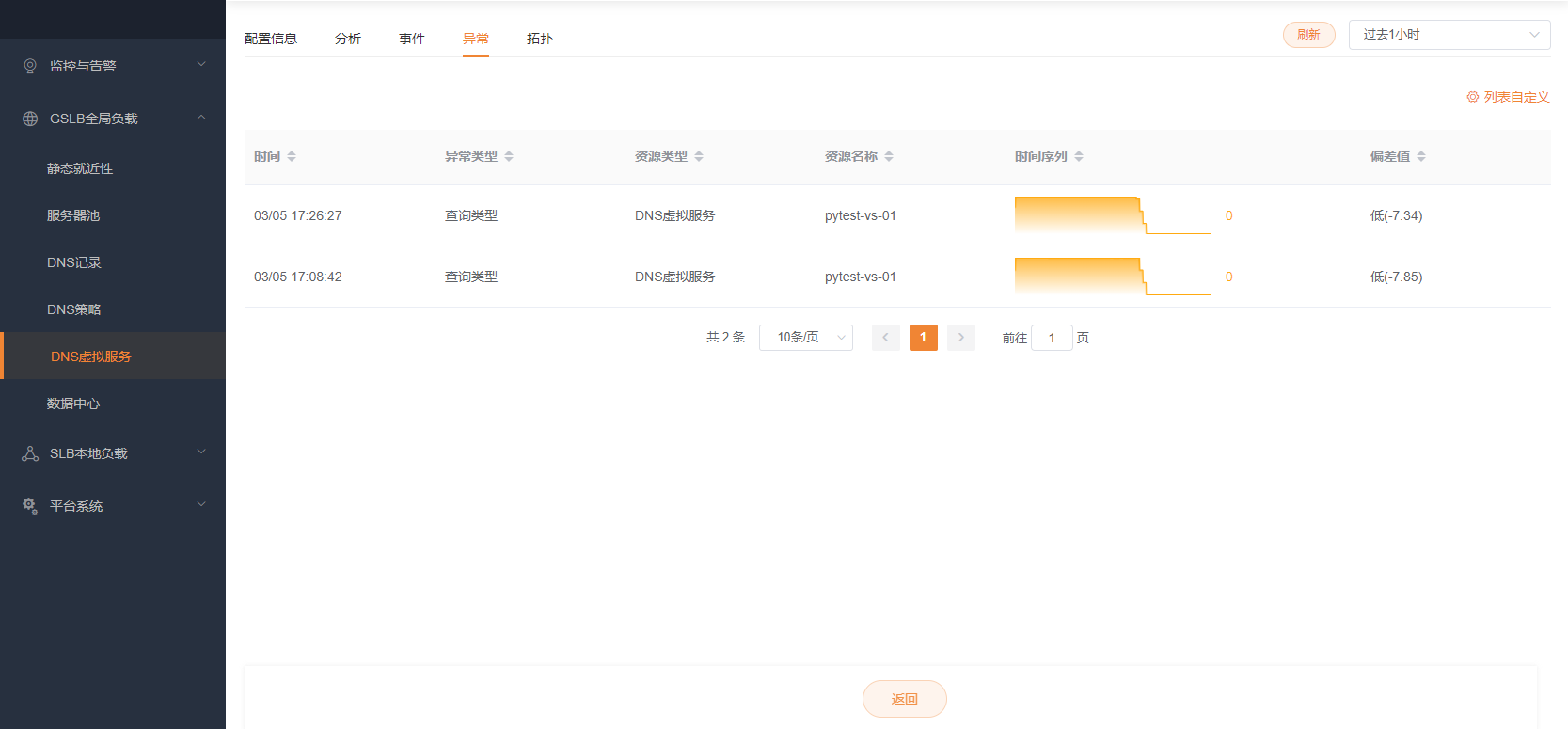Click the 返回 button
Screen dimensions: 1568x729
point(904,699)
